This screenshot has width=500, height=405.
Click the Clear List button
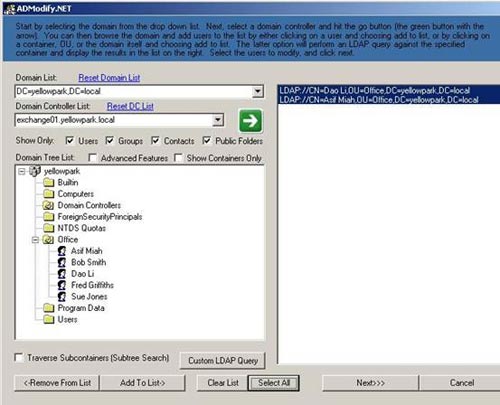point(223,383)
